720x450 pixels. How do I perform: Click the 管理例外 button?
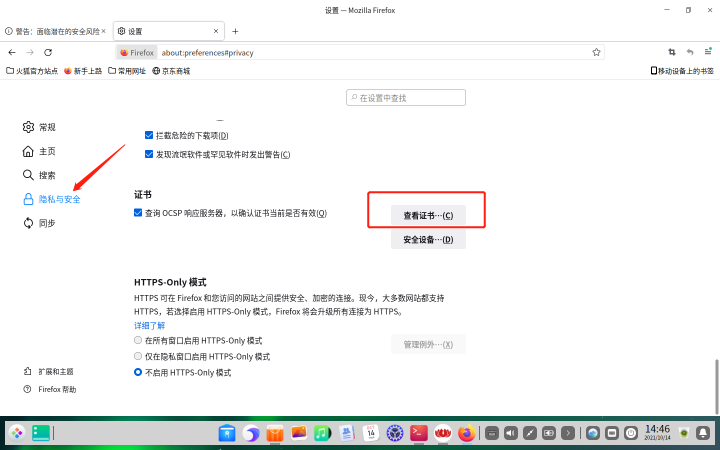[x=428, y=344]
